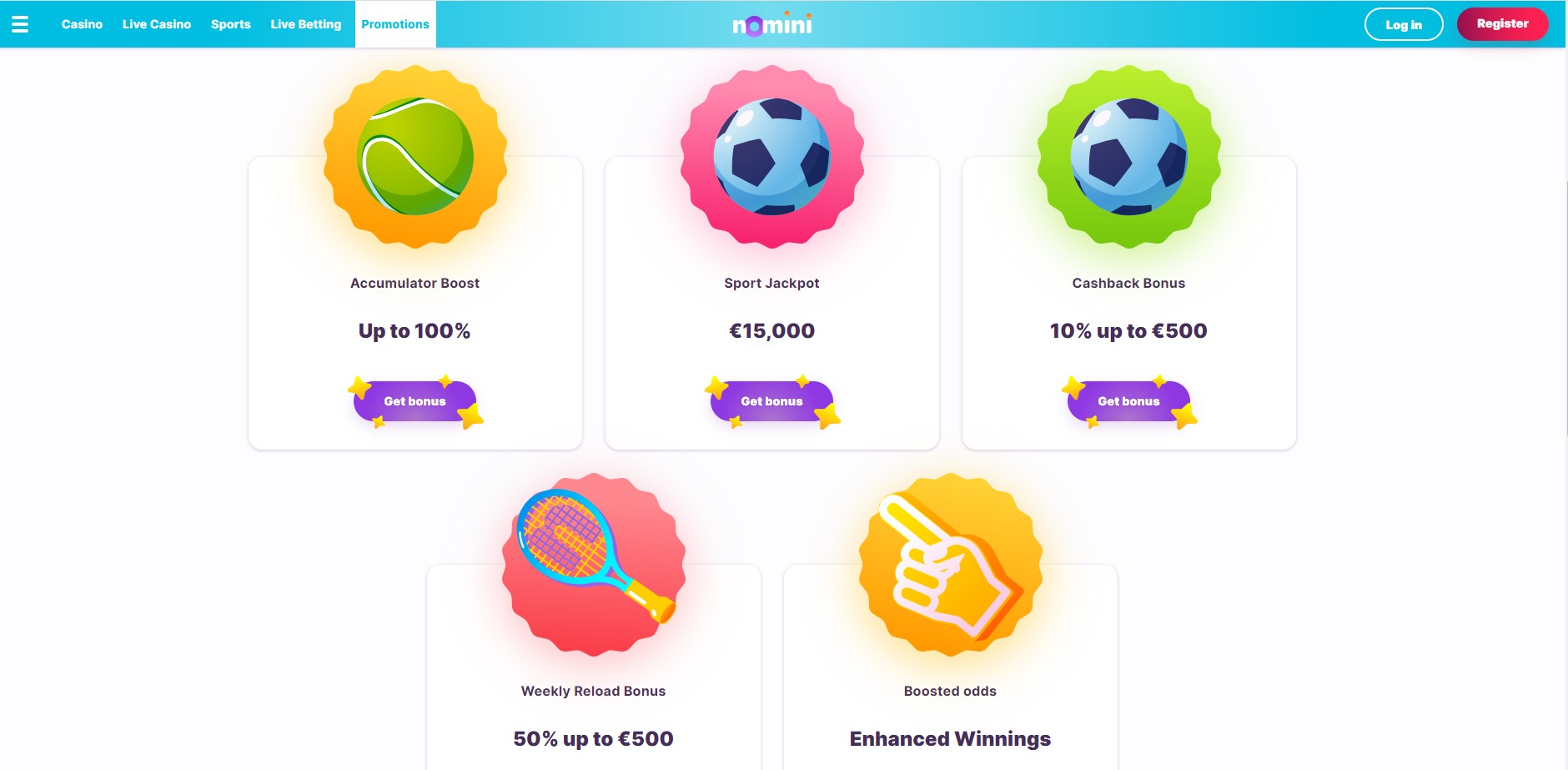Image resolution: width=1568 pixels, height=770 pixels.
Task: Go to Live Casino section
Action: 157,24
